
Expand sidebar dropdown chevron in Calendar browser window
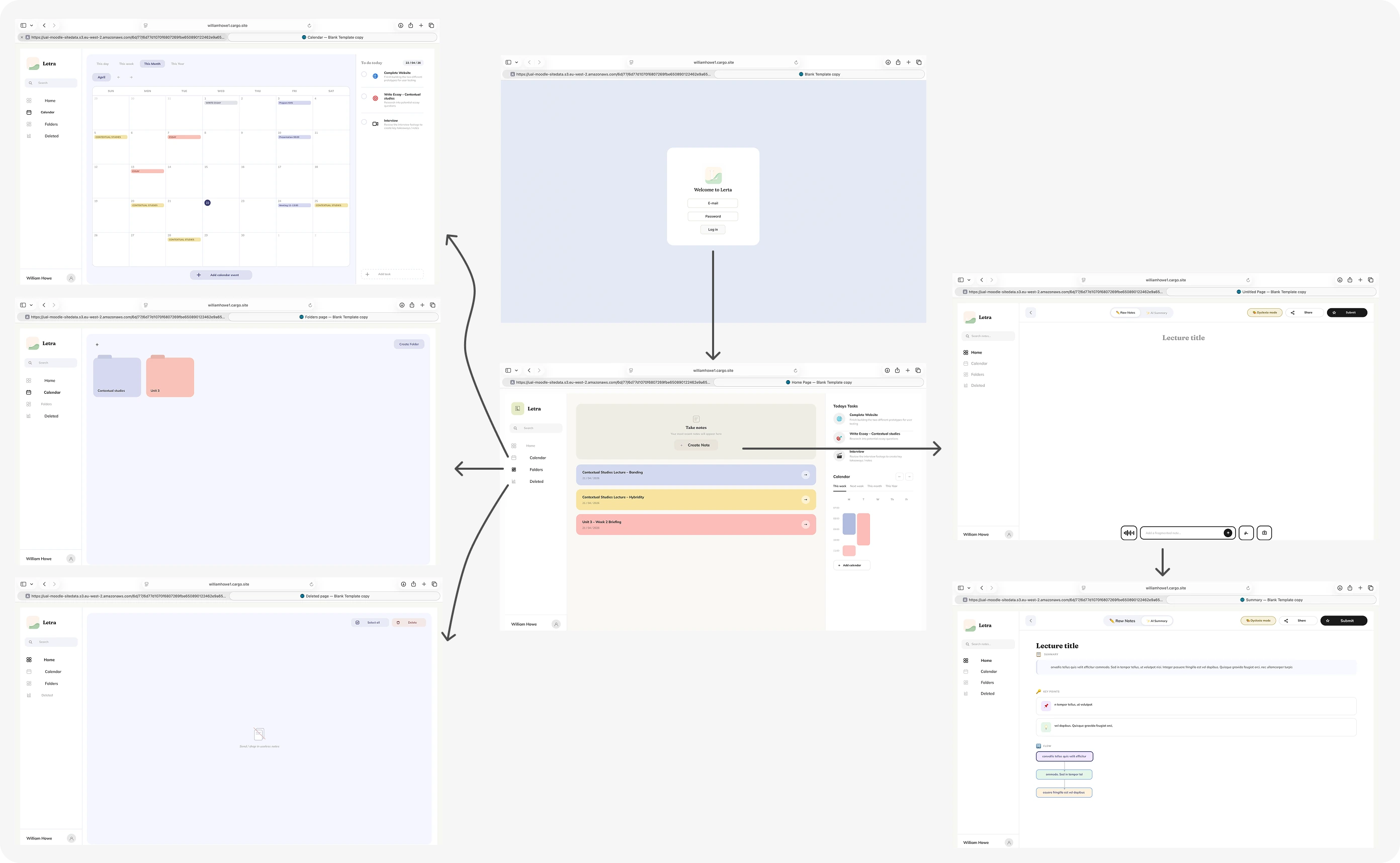coord(31,25)
